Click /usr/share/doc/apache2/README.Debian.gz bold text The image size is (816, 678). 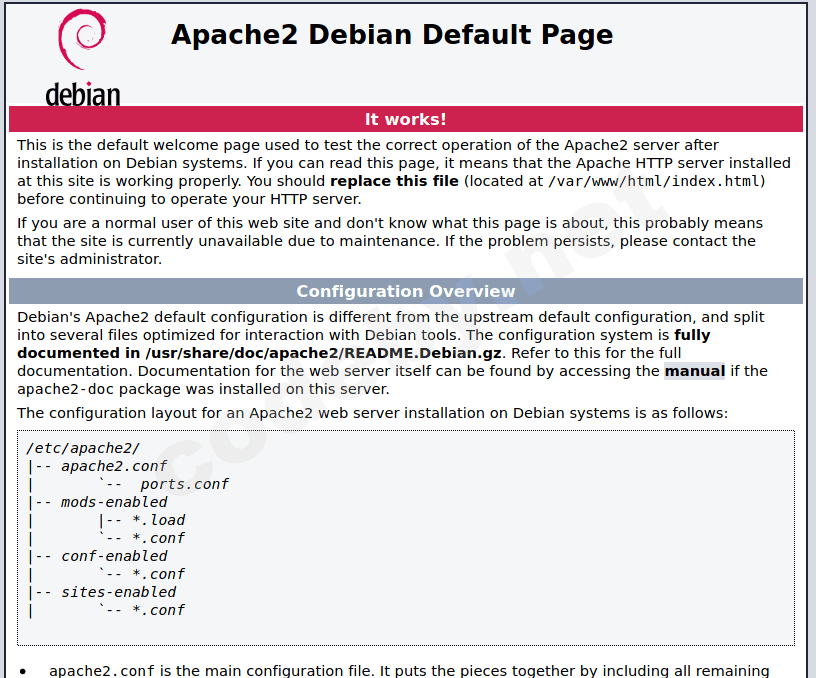pyautogui.click(x=323, y=353)
